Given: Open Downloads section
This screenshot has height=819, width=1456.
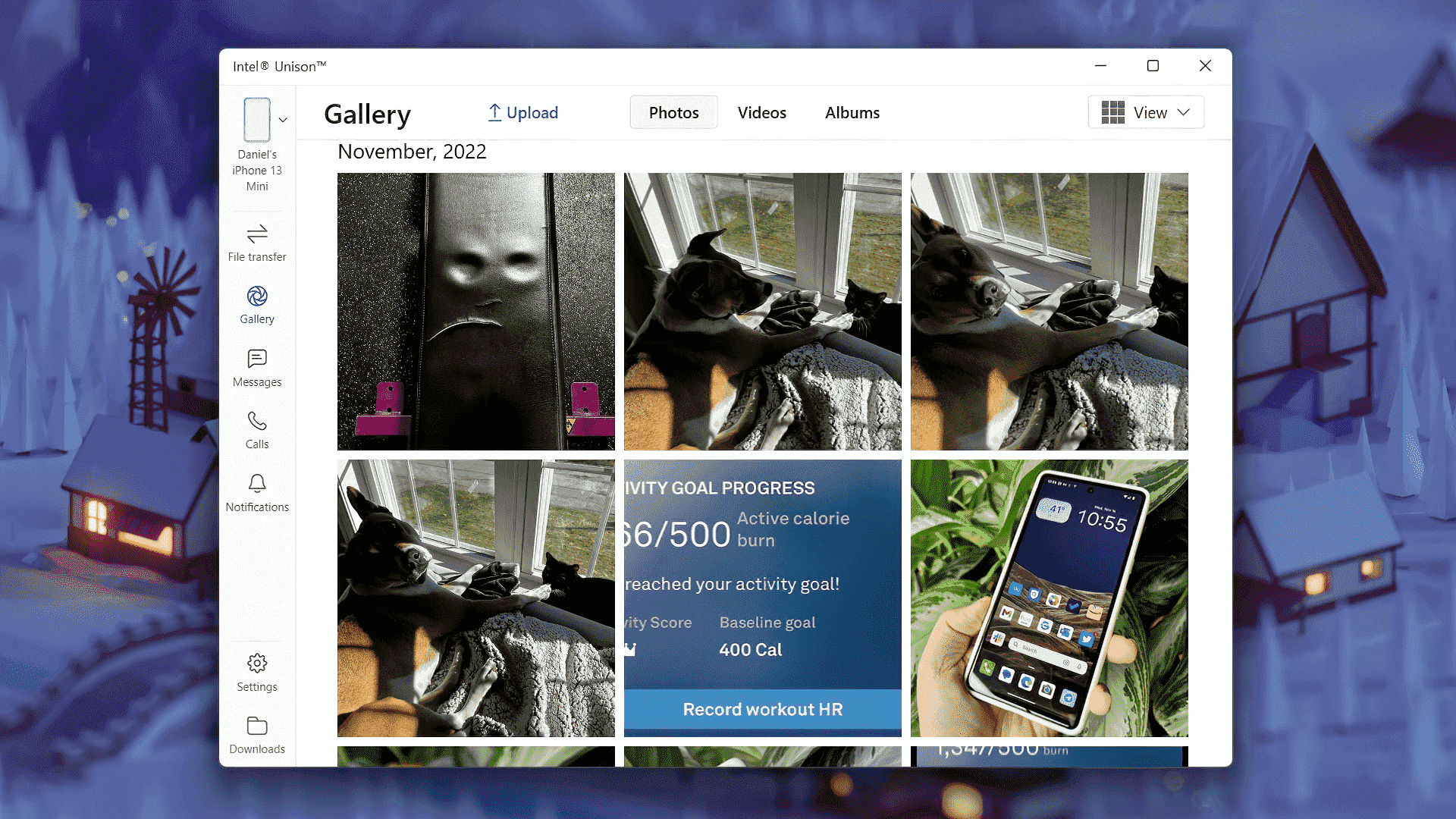Looking at the screenshot, I should pos(256,734).
